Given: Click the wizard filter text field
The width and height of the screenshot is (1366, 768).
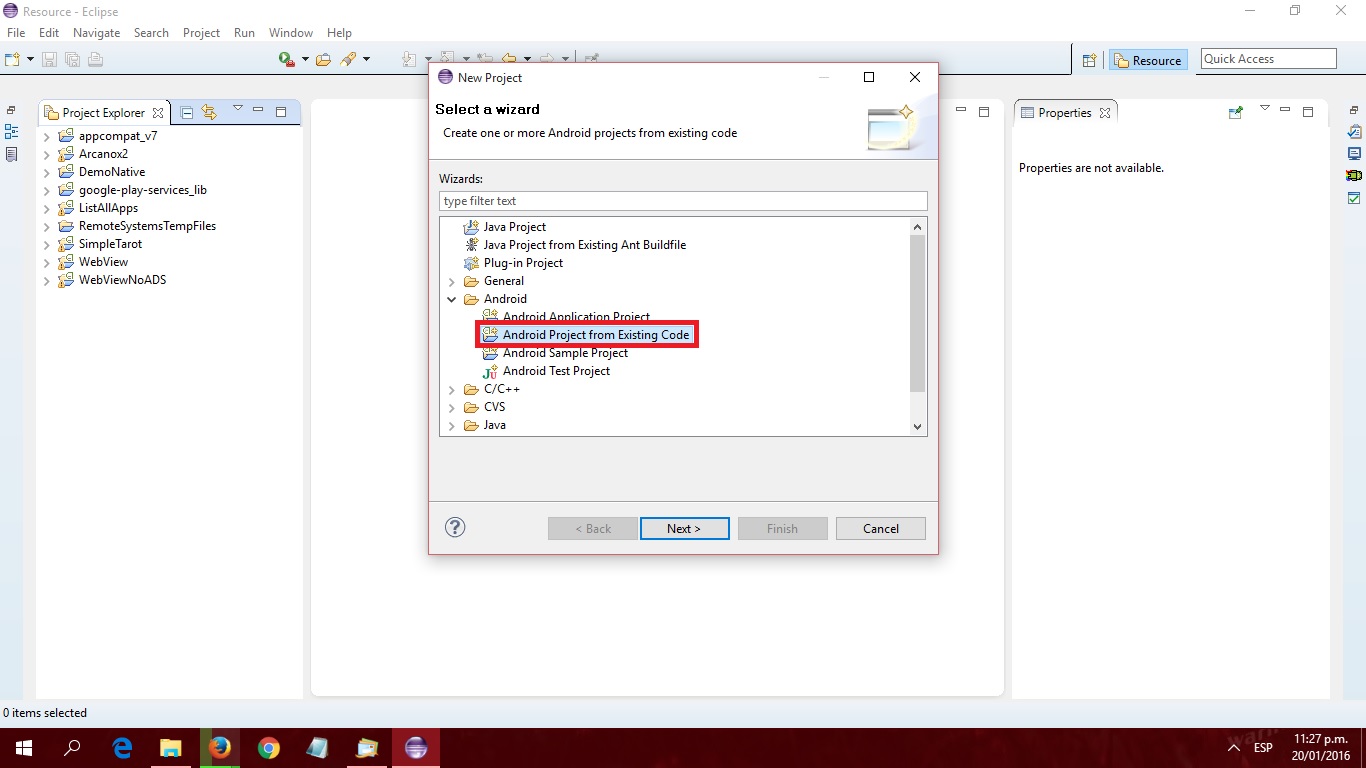Looking at the screenshot, I should [x=683, y=201].
